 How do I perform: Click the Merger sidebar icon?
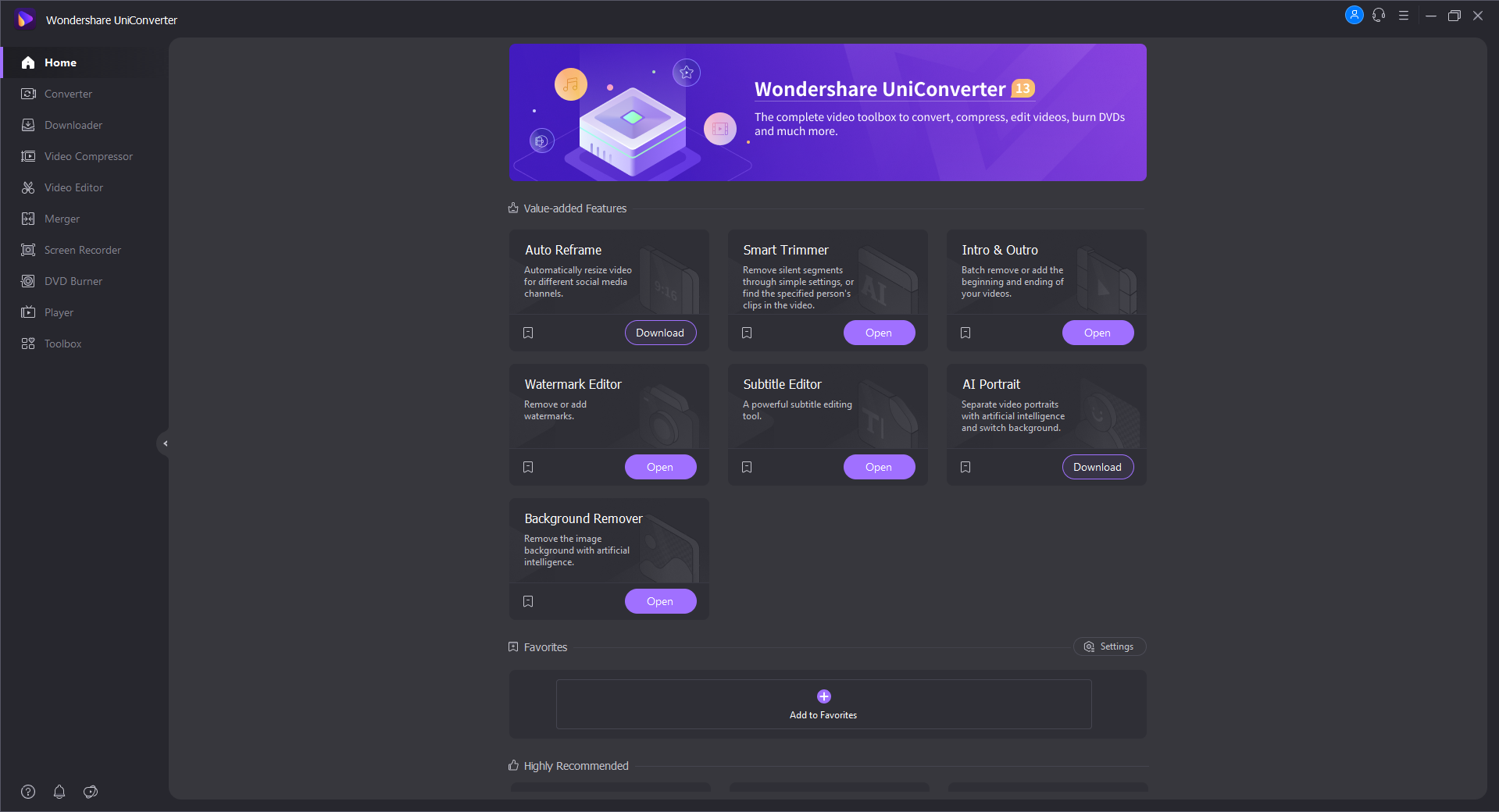point(28,219)
